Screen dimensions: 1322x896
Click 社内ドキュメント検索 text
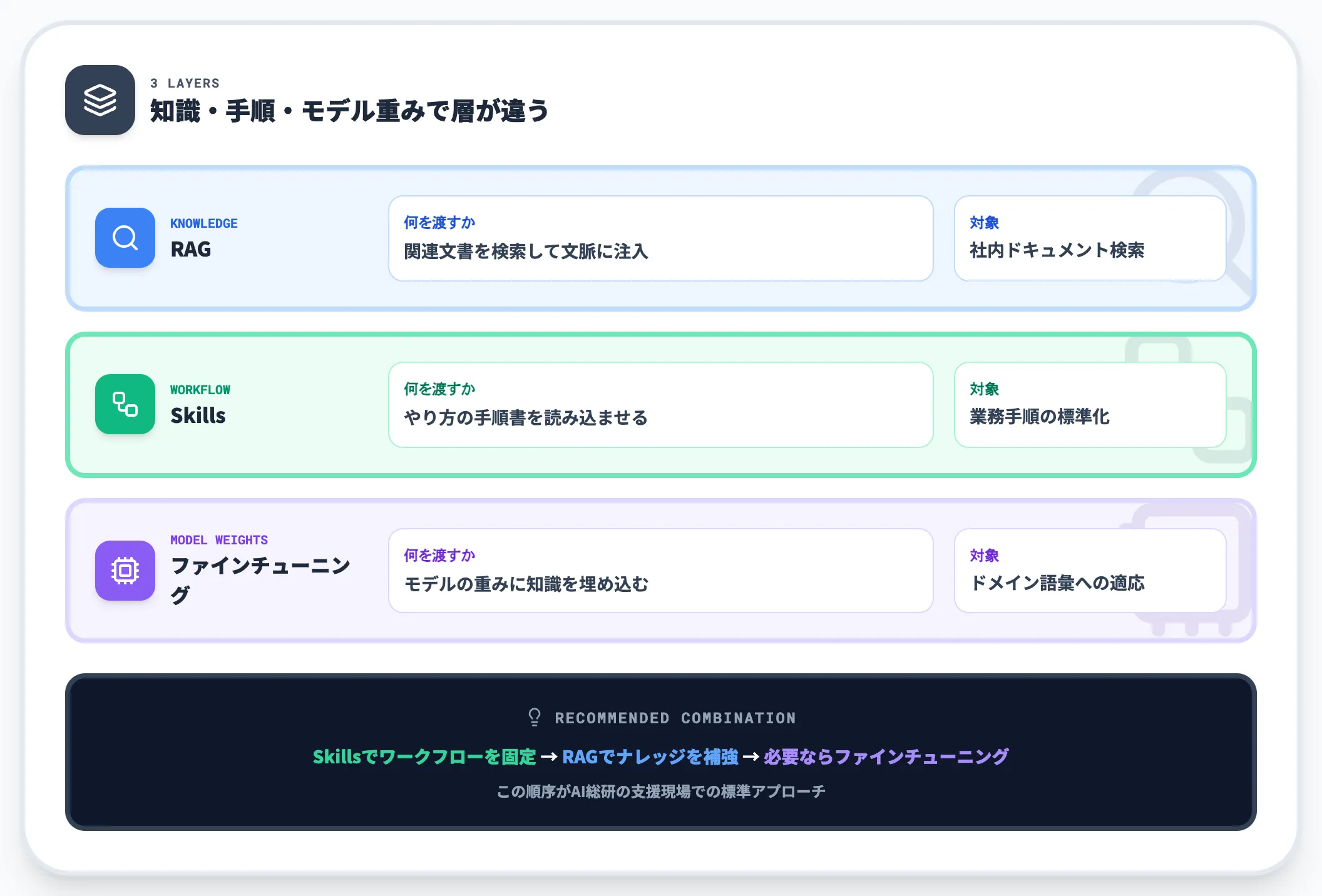1057,250
